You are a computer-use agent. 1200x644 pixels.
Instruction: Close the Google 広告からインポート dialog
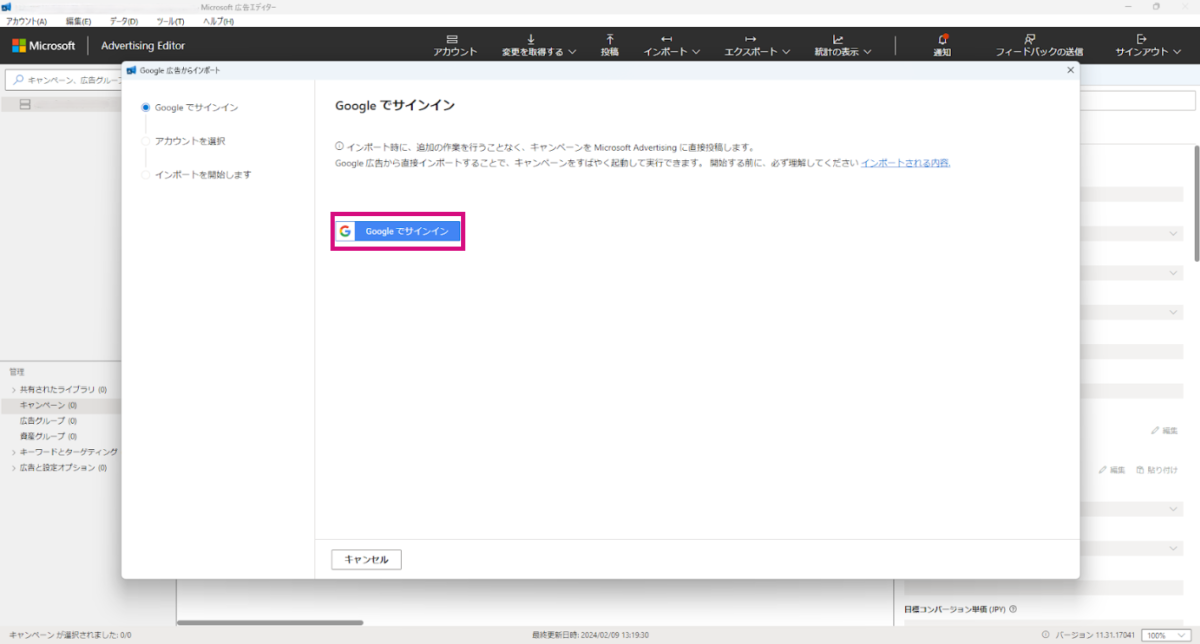coord(1070,70)
